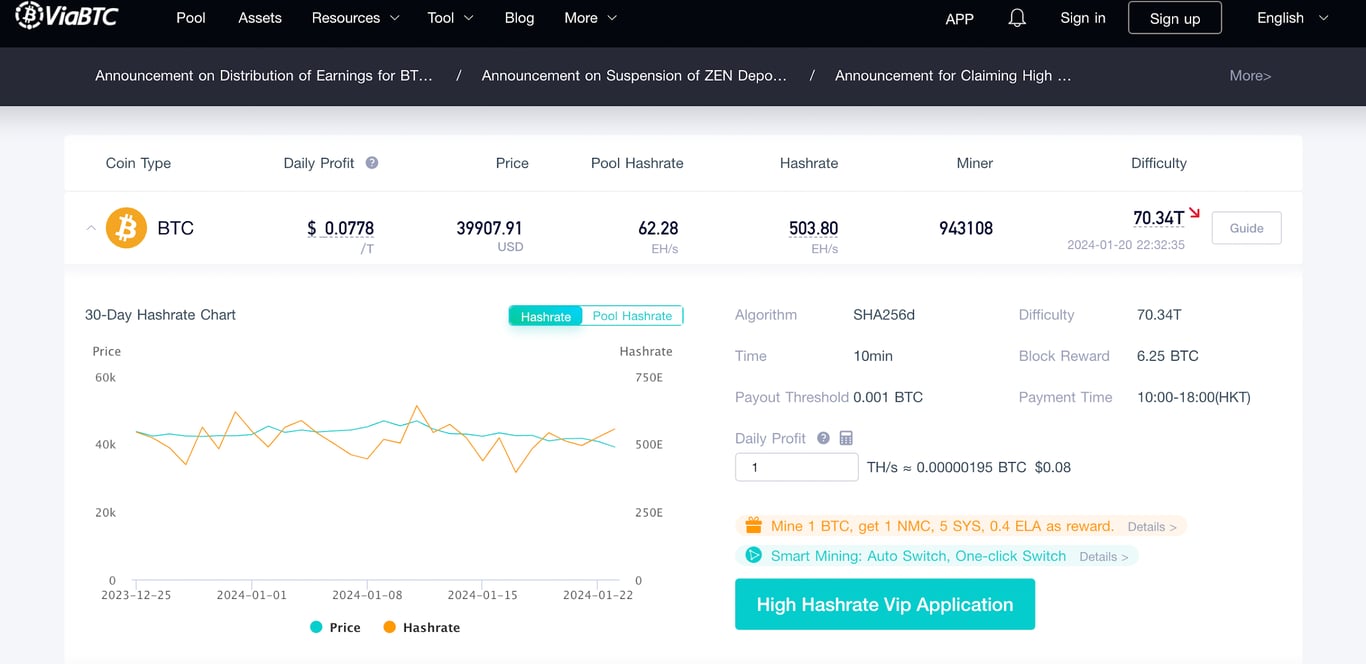The height and width of the screenshot is (664, 1366).
Task: Open the English language dropdown
Action: 1293,18
